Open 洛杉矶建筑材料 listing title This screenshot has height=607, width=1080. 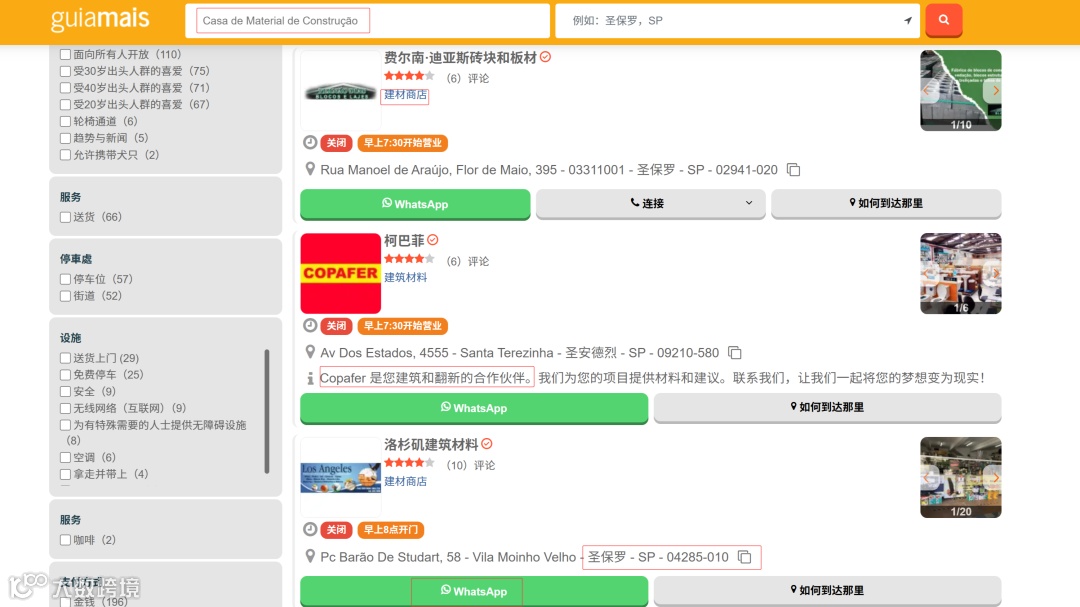[x=431, y=444]
